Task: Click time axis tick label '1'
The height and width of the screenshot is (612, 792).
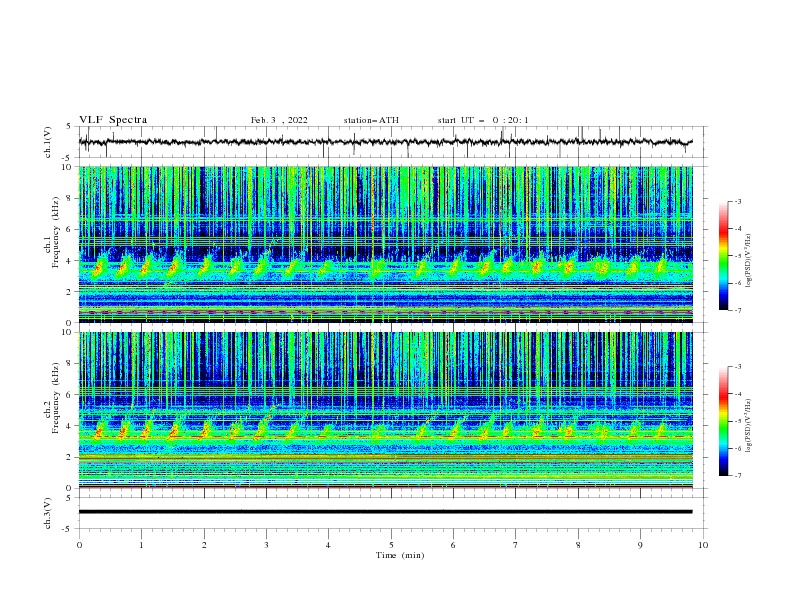Action: (141, 545)
